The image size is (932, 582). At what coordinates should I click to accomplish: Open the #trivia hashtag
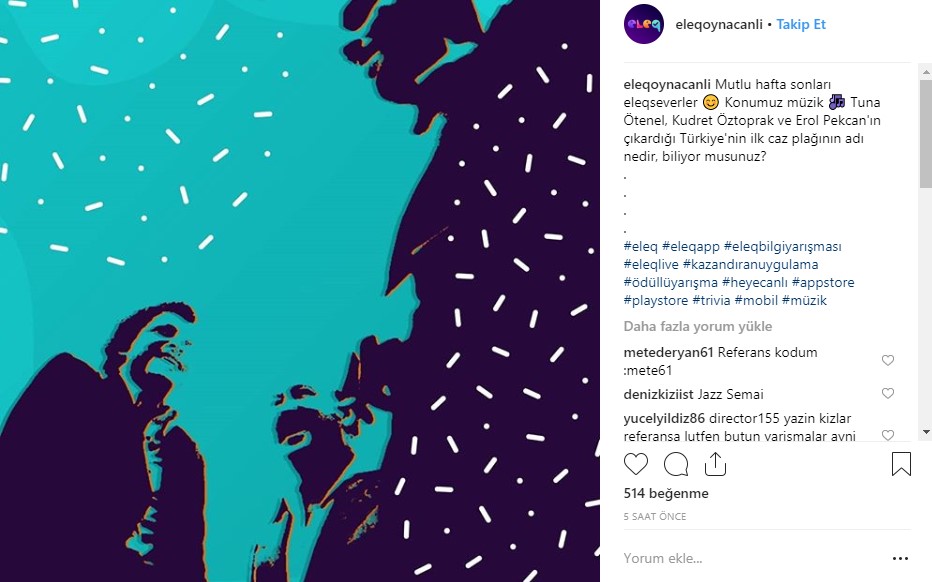(711, 300)
